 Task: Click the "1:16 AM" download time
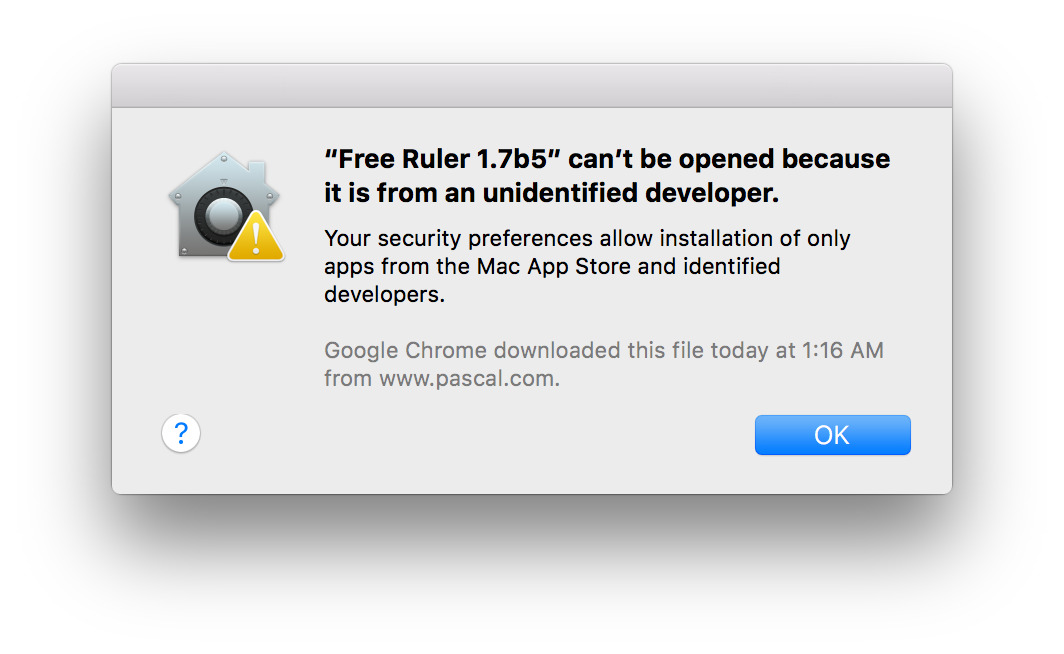click(x=843, y=350)
